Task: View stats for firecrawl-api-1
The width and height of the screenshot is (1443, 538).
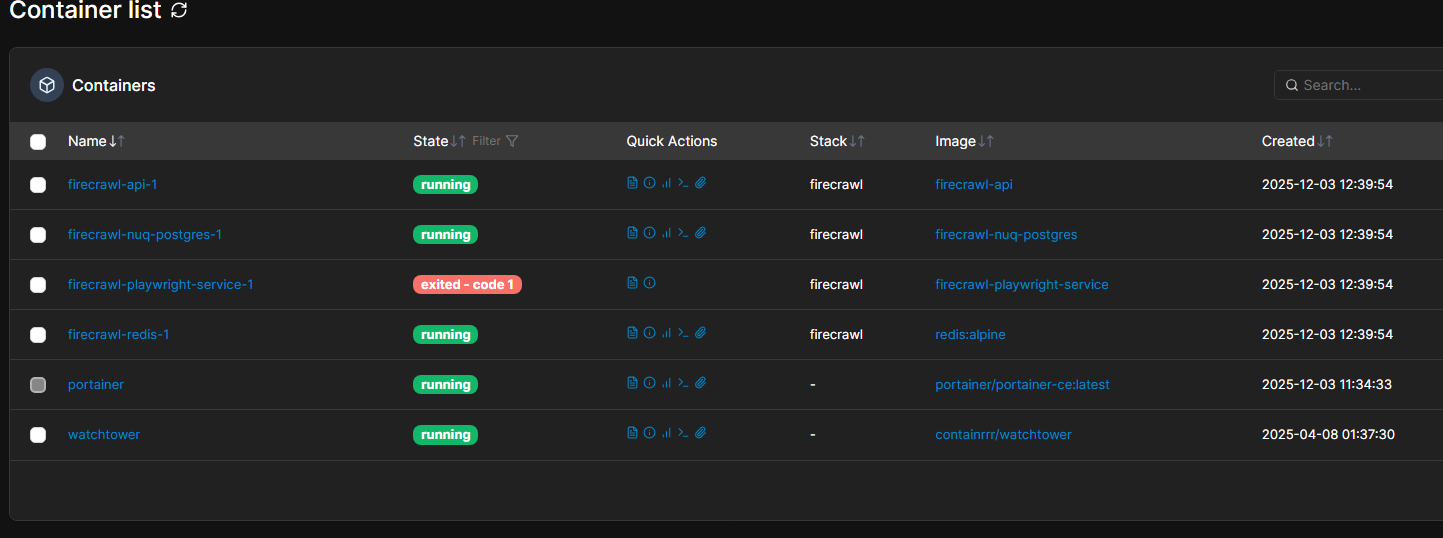Action: tap(666, 183)
